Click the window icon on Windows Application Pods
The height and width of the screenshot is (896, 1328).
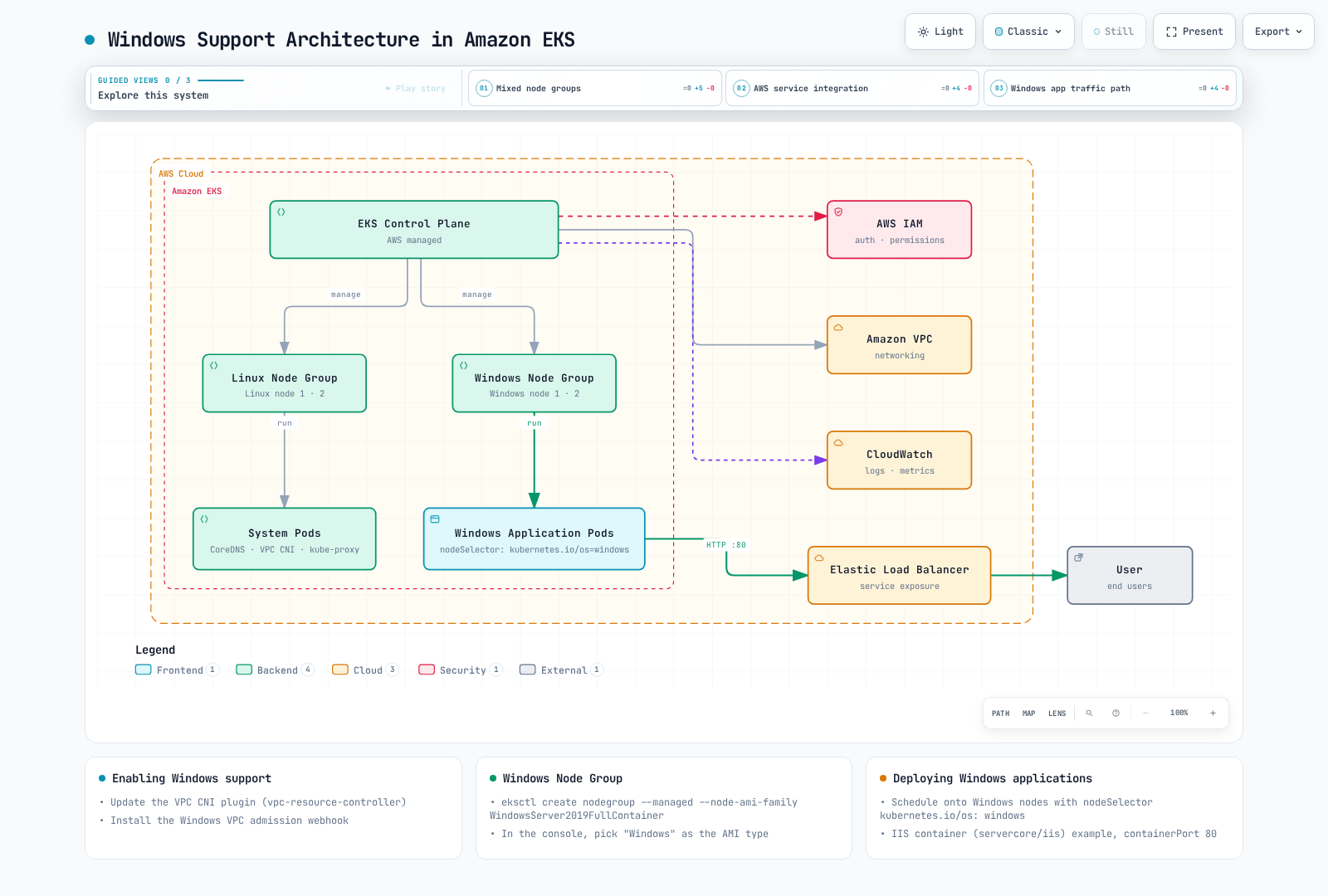tap(435, 519)
